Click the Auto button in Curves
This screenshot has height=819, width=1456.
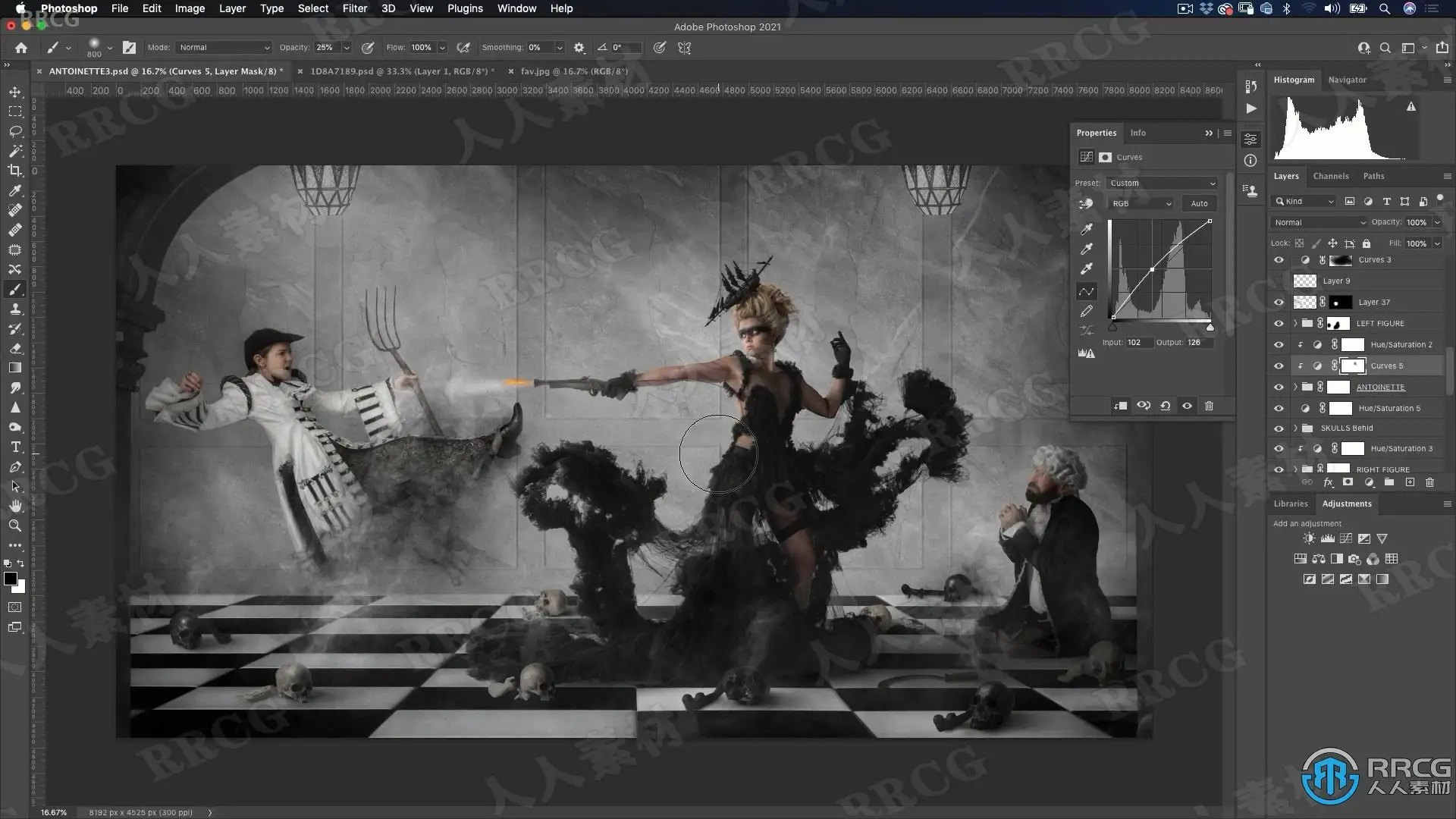[1199, 203]
